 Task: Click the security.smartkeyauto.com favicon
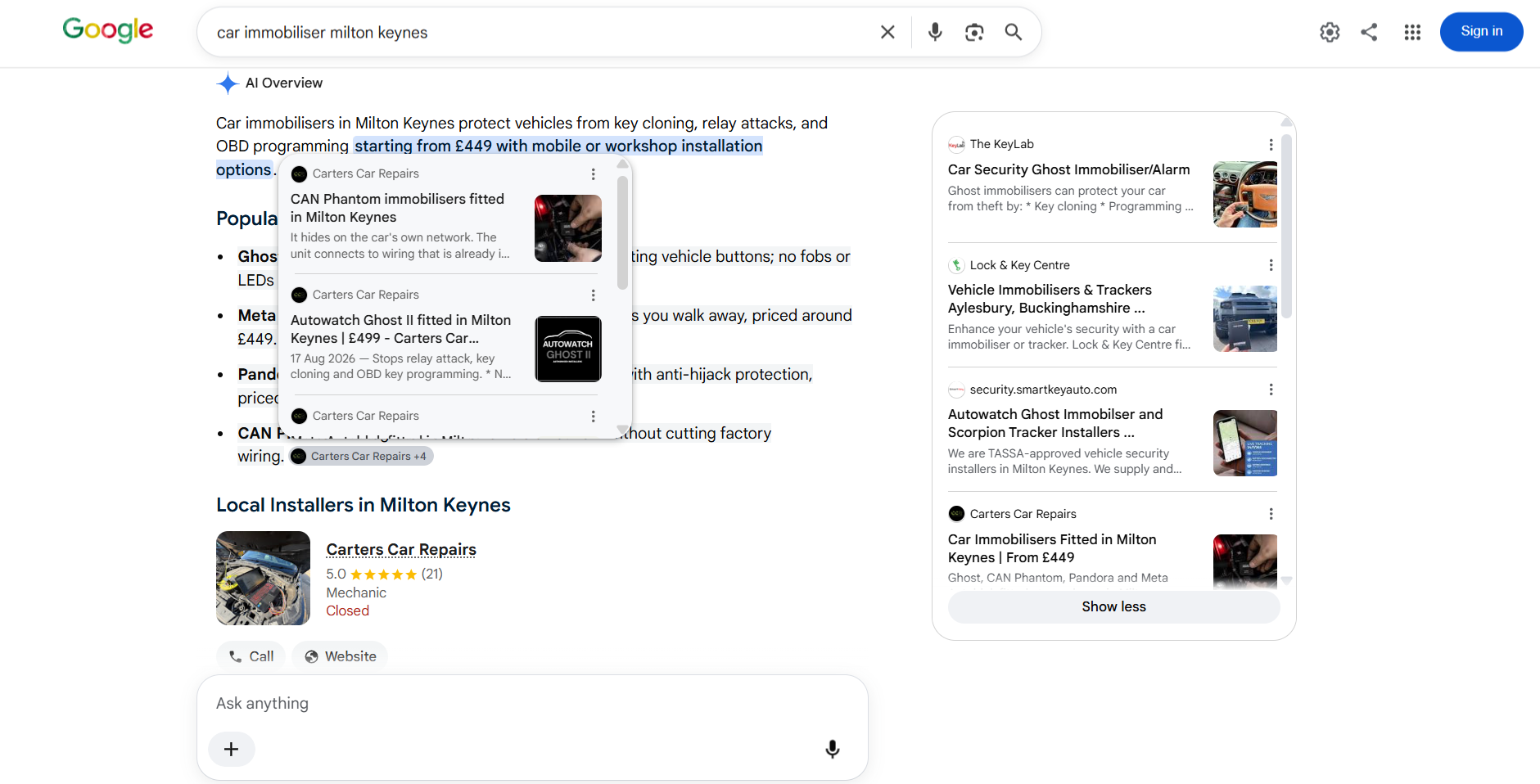pyautogui.click(x=956, y=390)
